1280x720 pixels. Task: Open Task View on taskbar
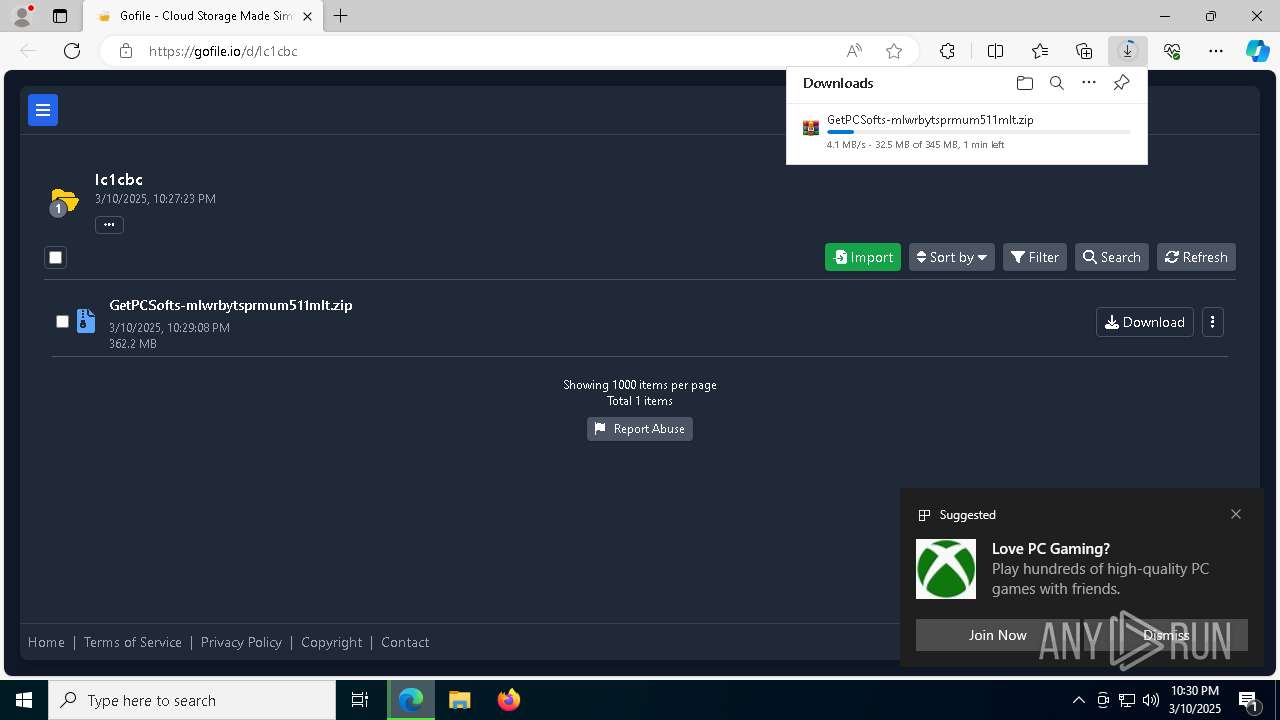tap(360, 700)
